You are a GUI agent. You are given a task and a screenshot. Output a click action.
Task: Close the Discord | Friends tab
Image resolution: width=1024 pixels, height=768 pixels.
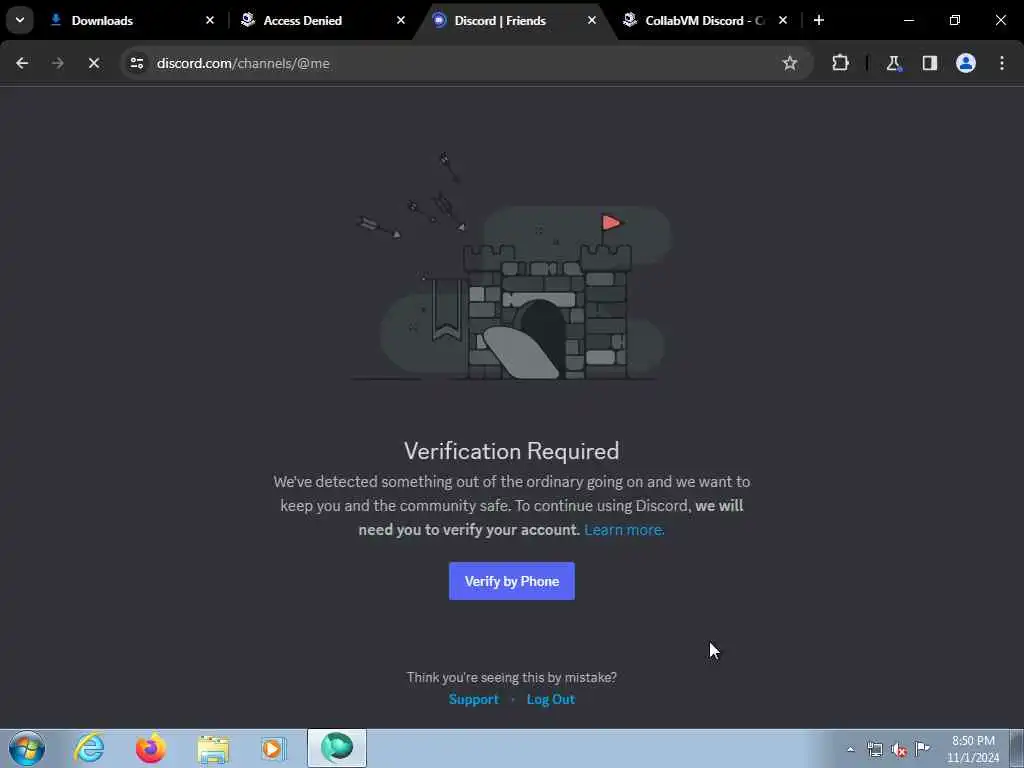(592, 20)
